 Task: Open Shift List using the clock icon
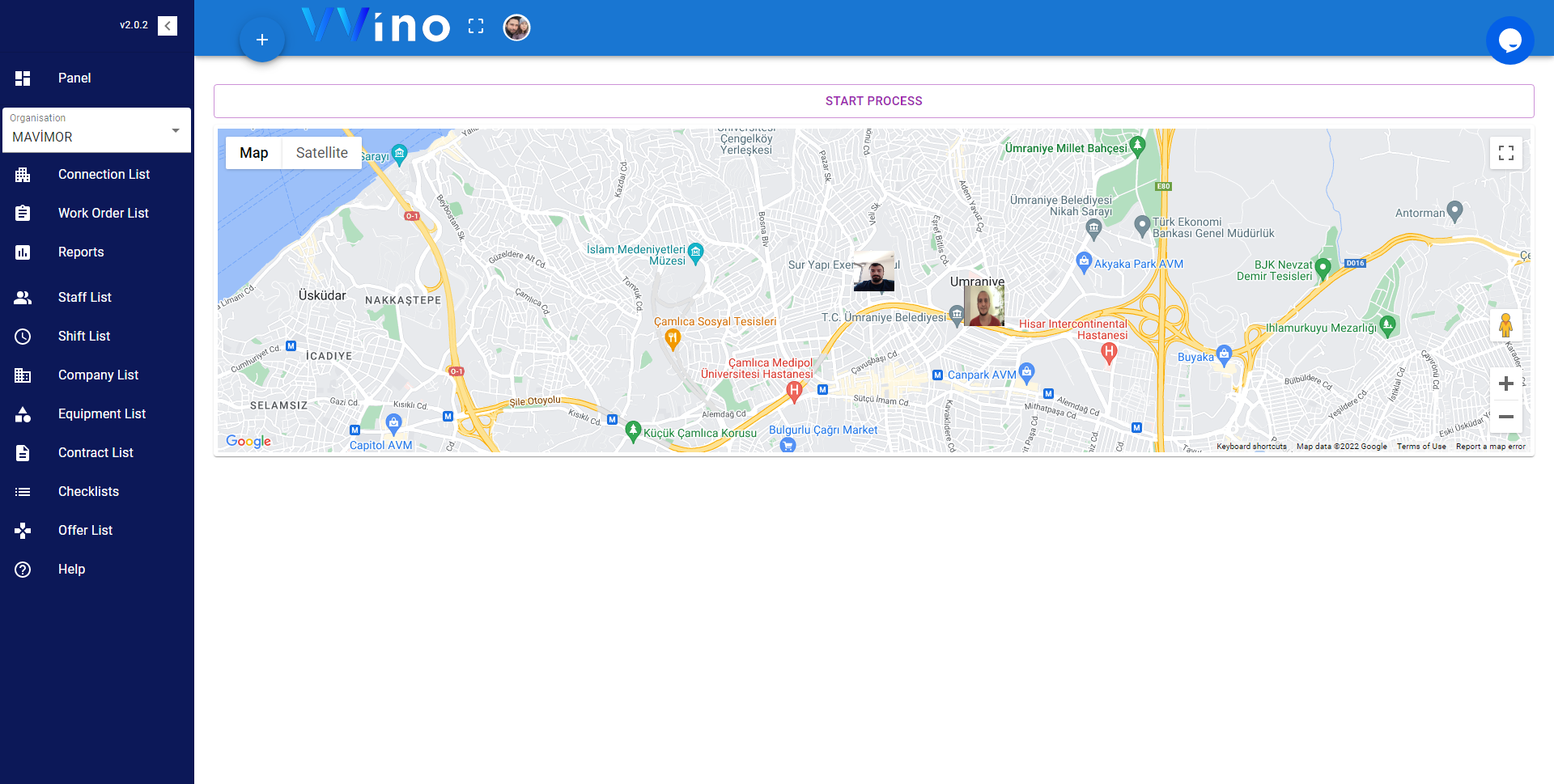pos(22,336)
